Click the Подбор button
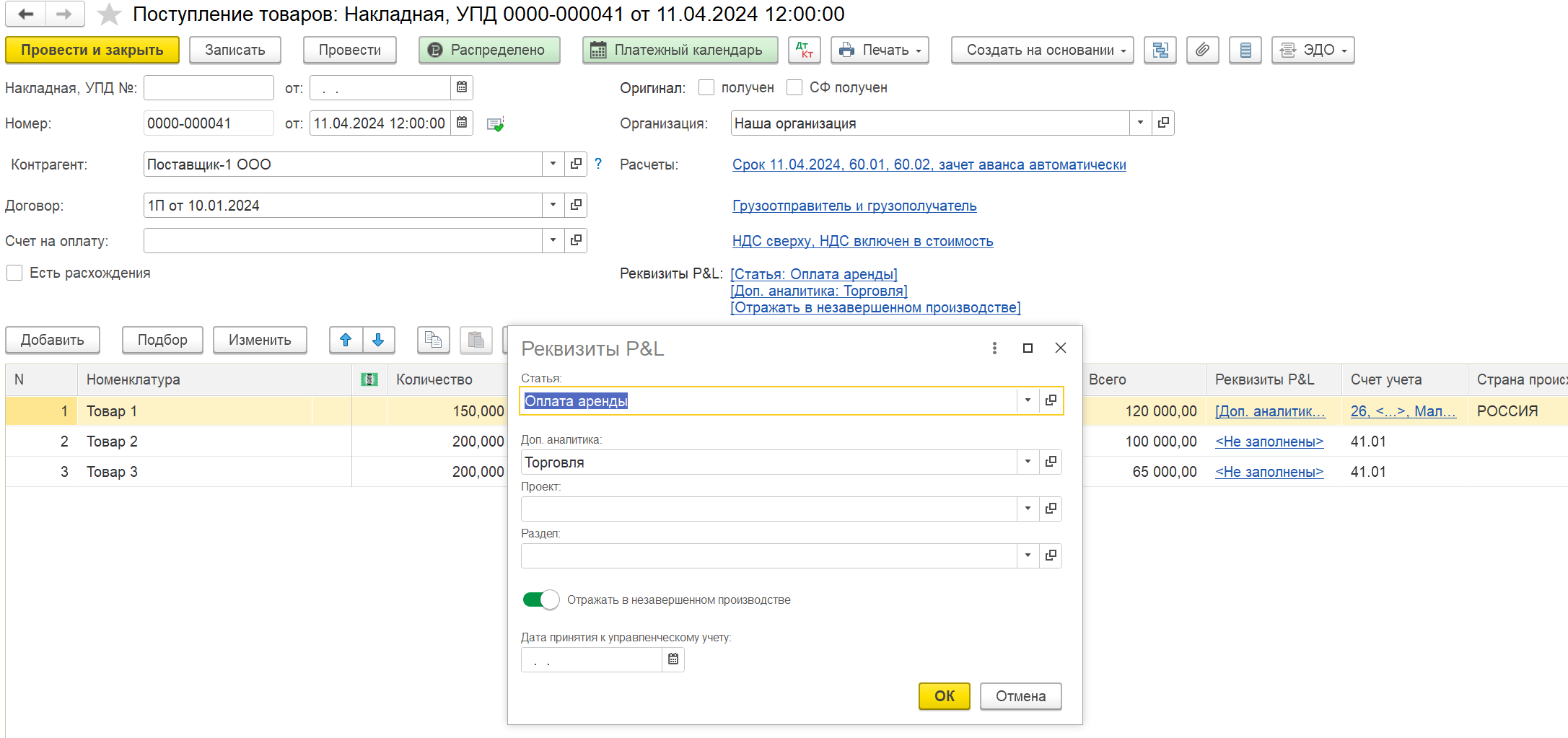This screenshot has width=1568, height=738. 162,340
